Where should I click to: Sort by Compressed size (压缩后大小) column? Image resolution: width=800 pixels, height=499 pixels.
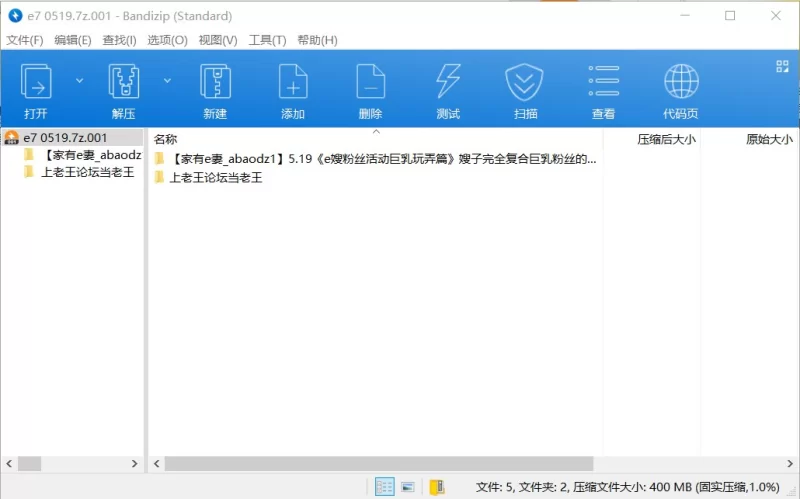coord(666,139)
